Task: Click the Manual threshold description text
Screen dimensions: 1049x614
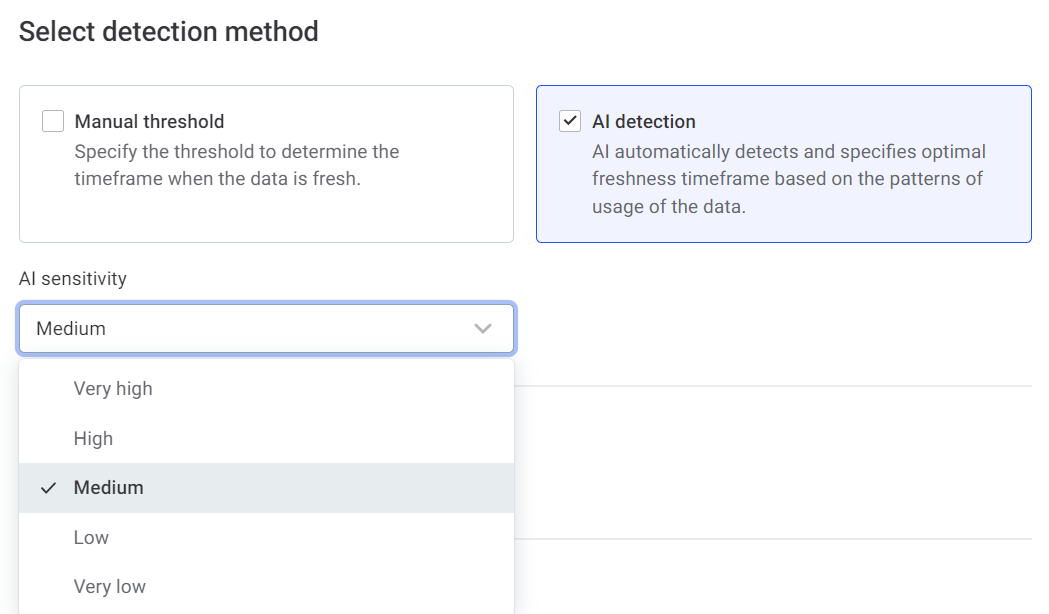Action: (x=237, y=166)
